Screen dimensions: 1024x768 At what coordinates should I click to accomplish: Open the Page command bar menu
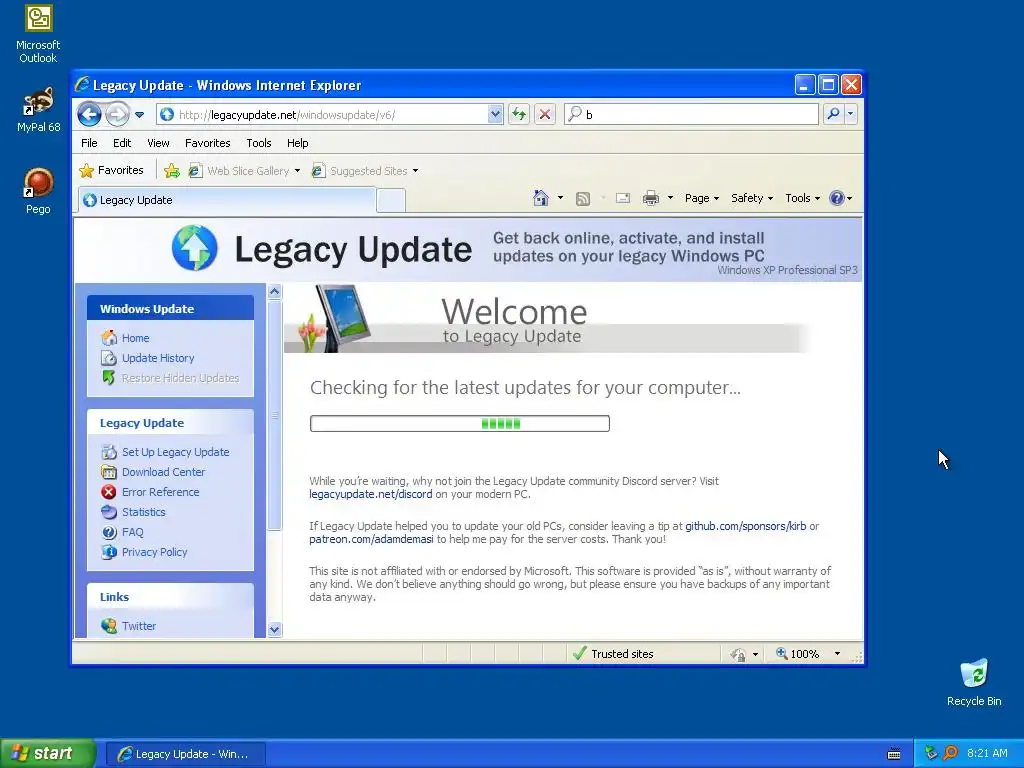pyautogui.click(x=701, y=198)
